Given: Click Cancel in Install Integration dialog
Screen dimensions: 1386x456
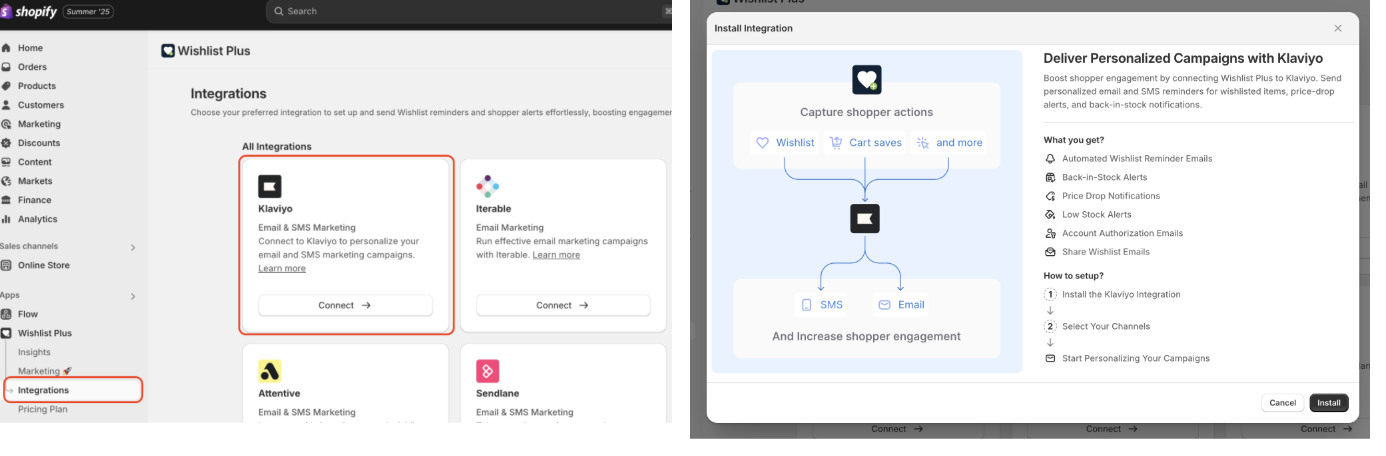Looking at the screenshot, I should 1283,403.
